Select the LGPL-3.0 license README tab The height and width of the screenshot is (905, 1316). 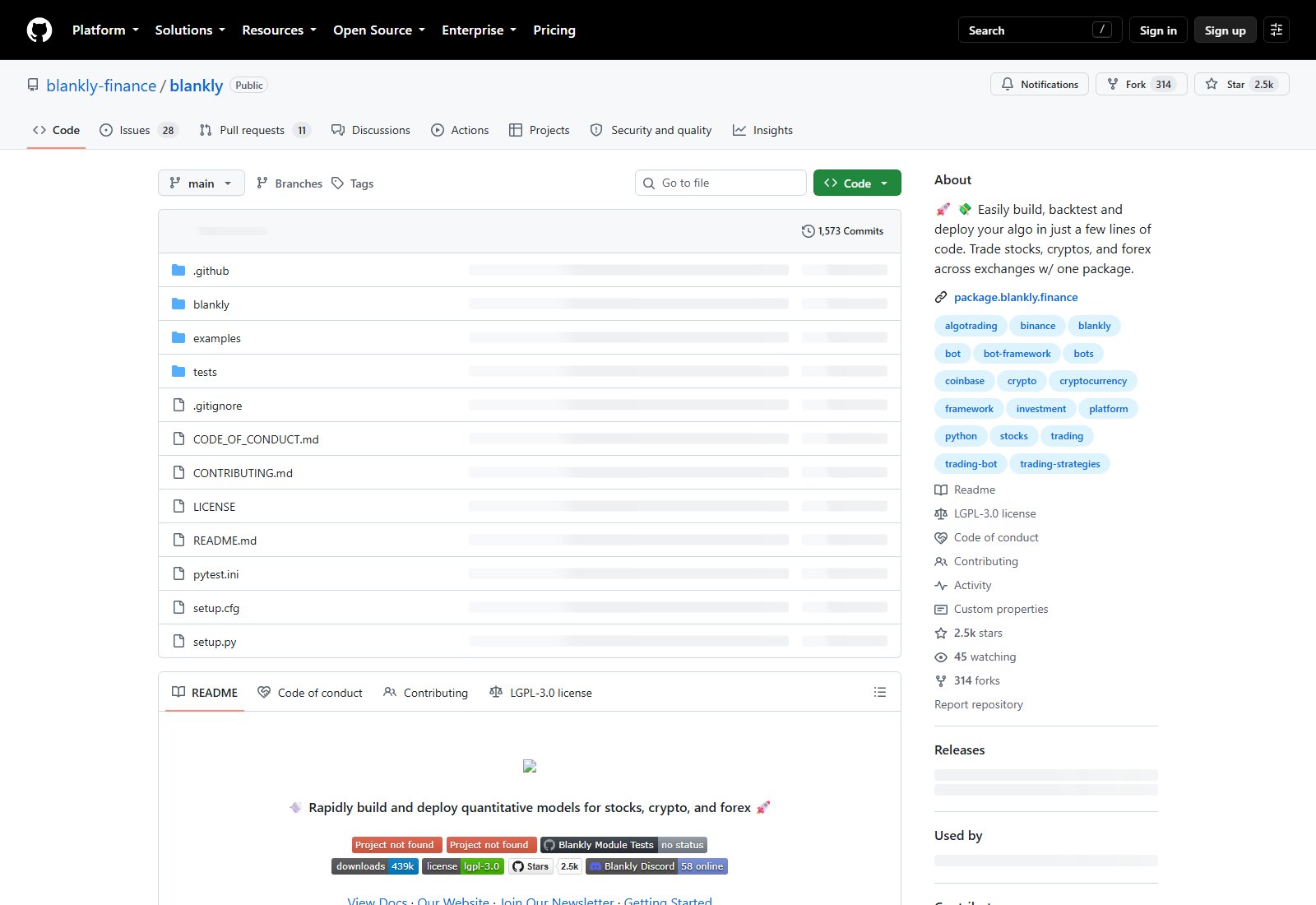[x=540, y=693]
